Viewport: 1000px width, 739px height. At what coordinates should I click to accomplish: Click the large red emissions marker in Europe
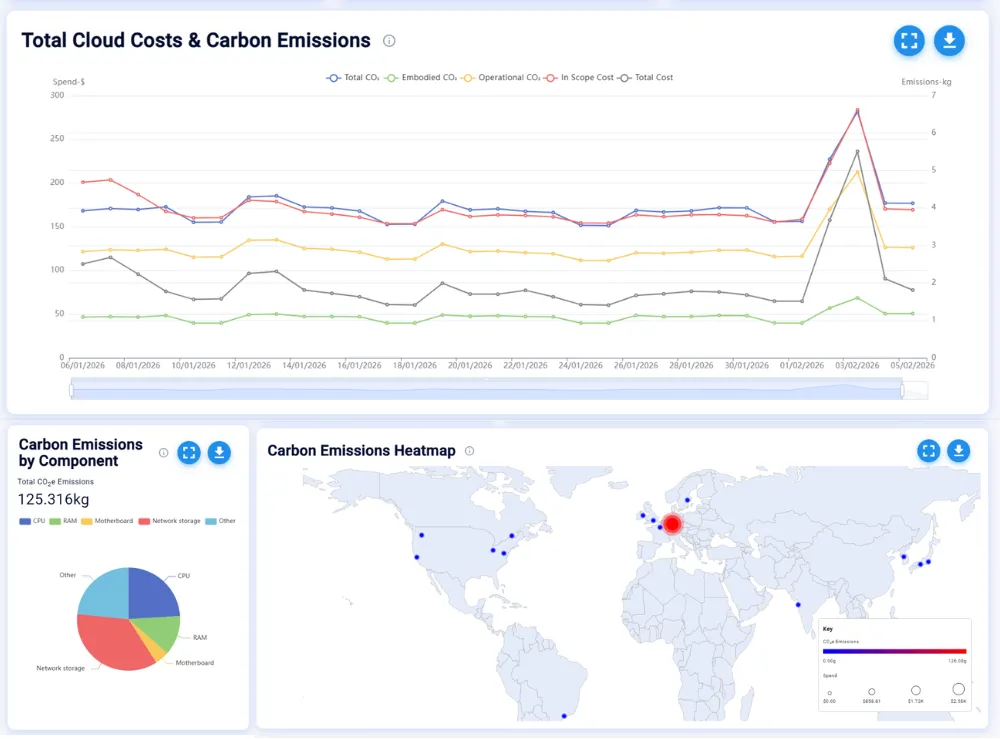pos(671,523)
